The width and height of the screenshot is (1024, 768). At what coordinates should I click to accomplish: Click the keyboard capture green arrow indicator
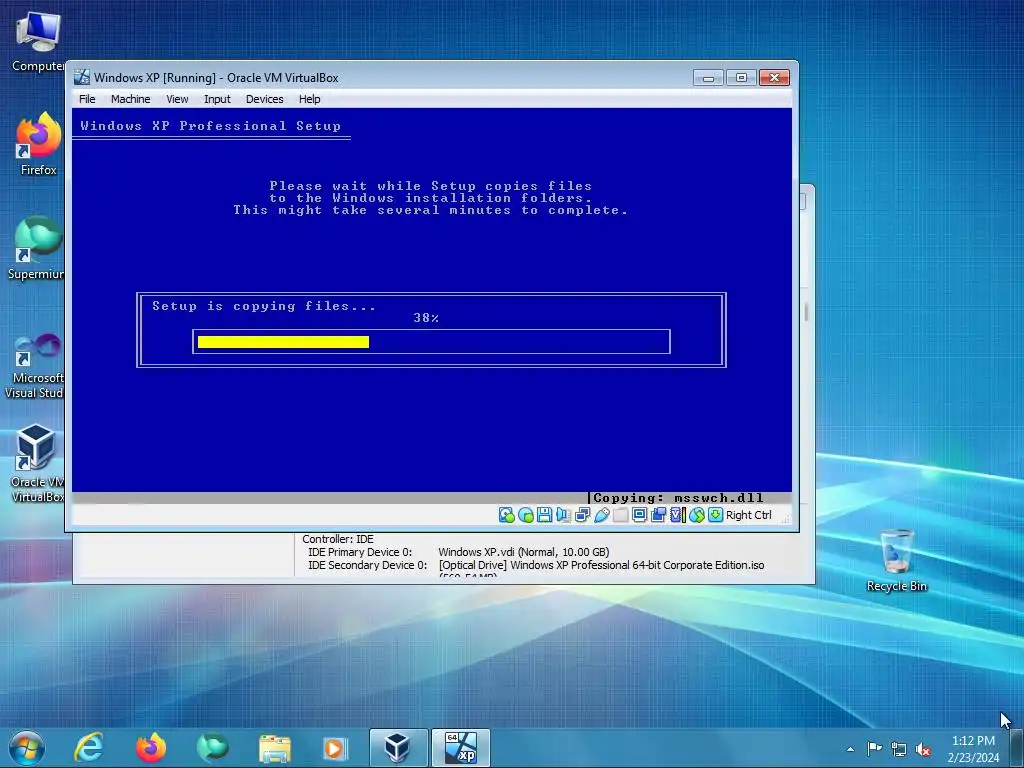[716, 515]
